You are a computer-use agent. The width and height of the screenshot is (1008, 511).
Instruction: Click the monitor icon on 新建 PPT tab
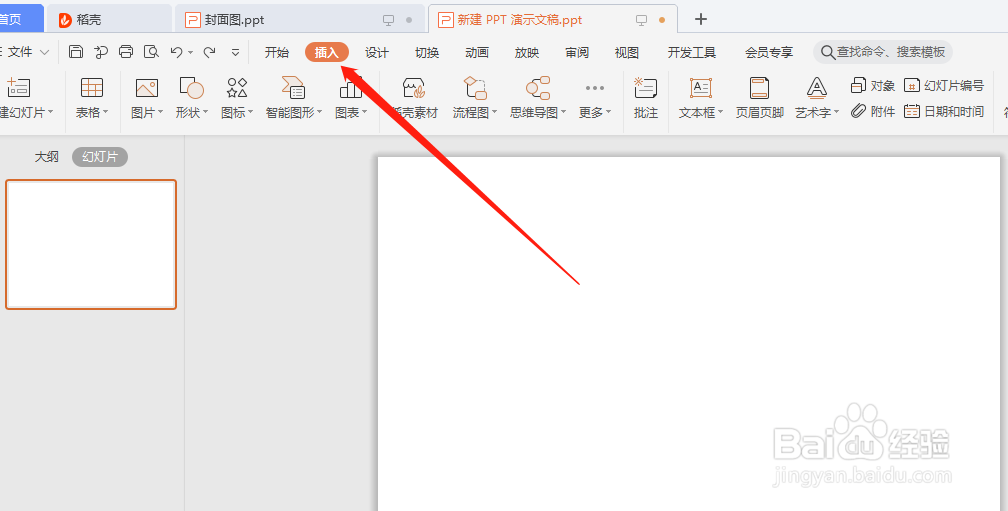point(641,20)
